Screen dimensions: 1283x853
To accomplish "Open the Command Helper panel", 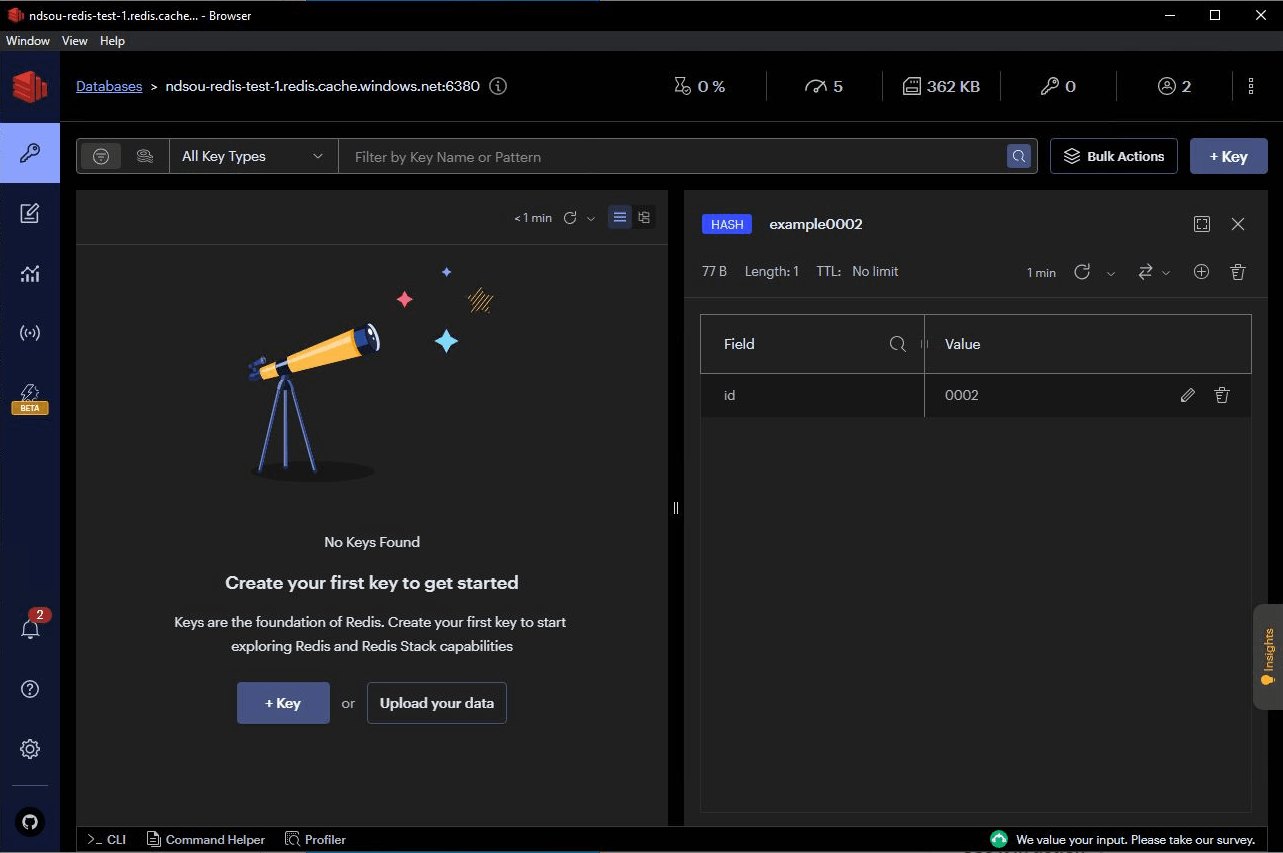I will (x=206, y=840).
